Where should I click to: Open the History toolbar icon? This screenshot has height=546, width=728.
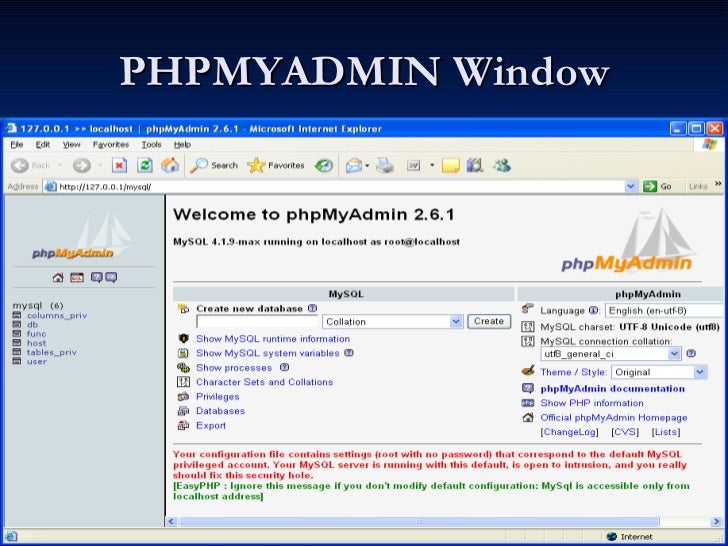pos(324,165)
